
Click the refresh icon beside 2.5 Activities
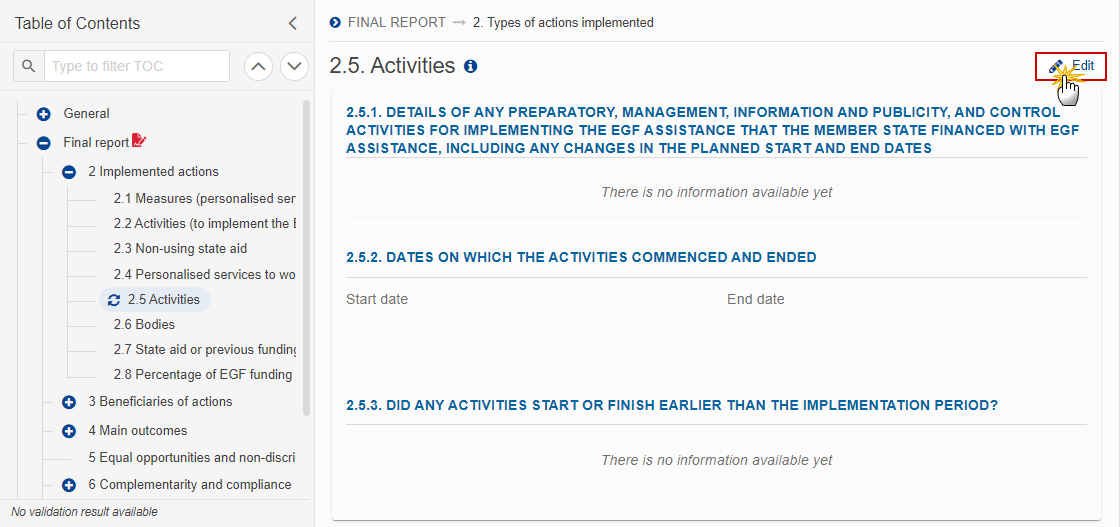(114, 300)
